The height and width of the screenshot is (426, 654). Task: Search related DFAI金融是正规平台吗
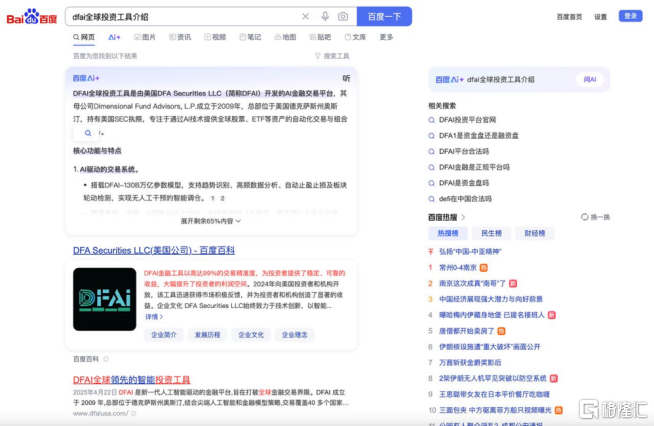(x=474, y=167)
